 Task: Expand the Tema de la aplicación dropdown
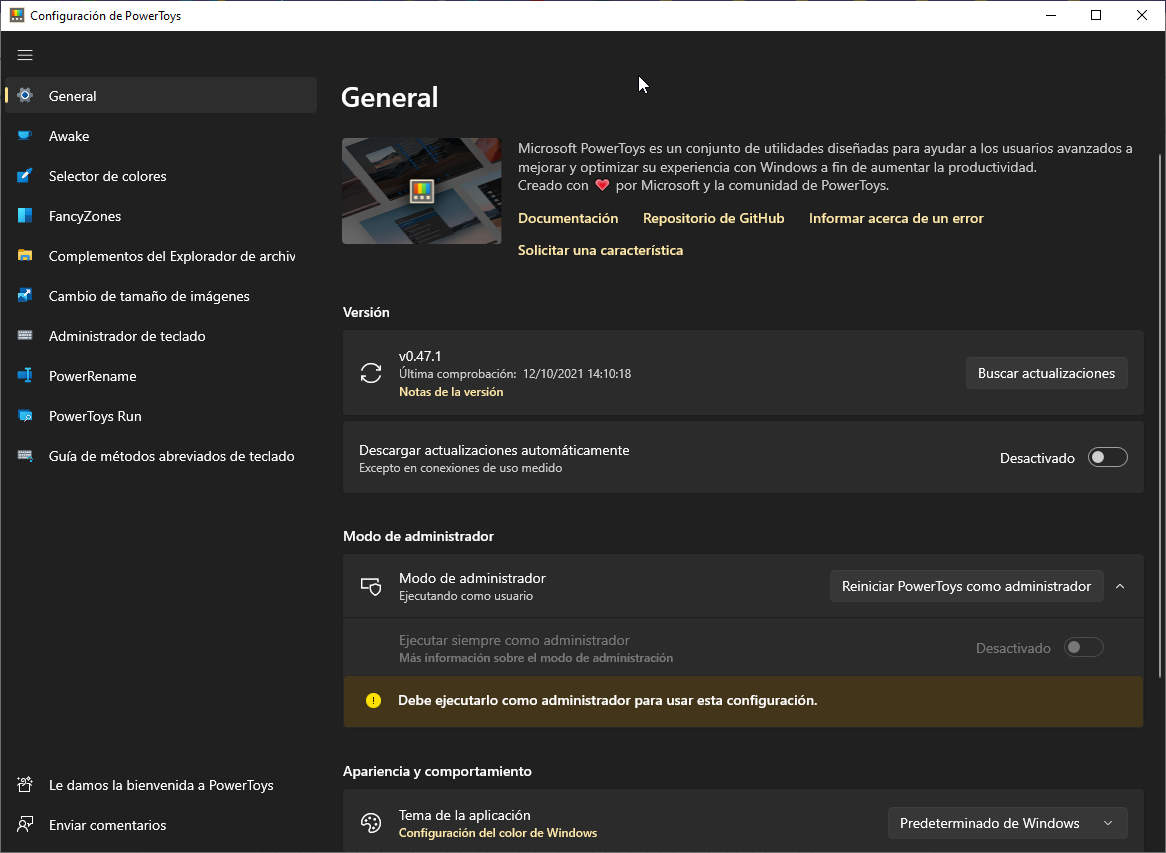1007,822
